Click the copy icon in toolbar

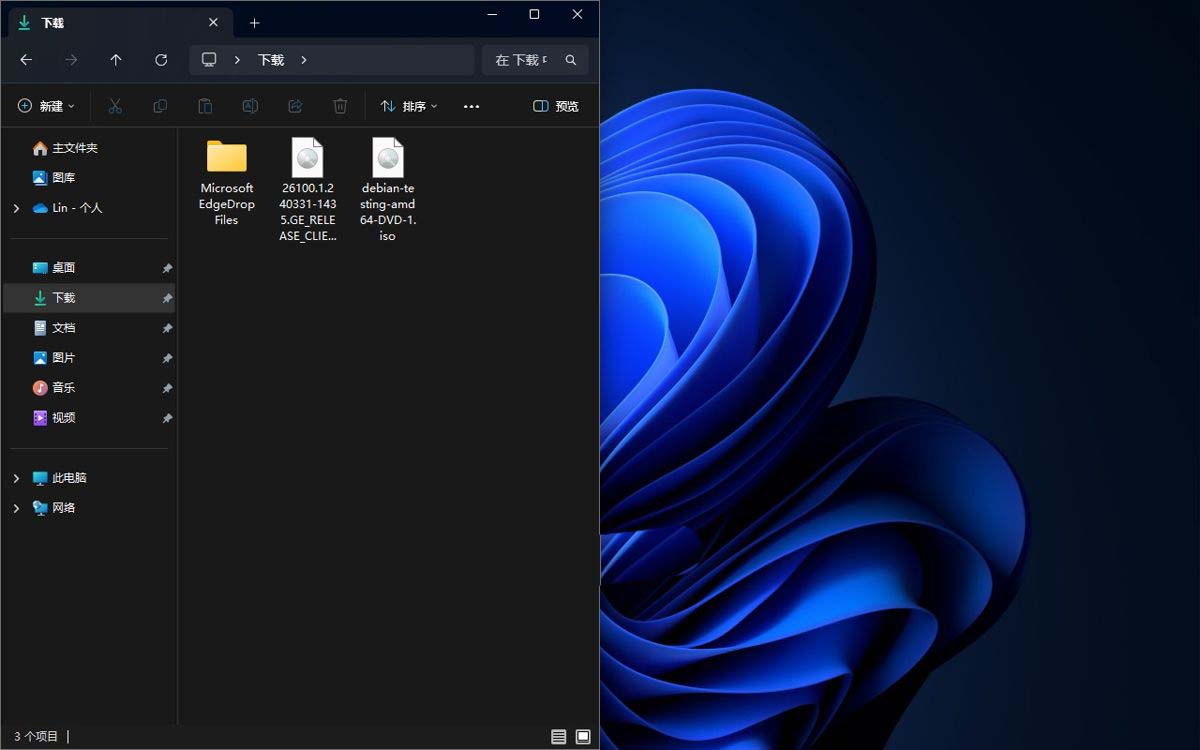(160, 106)
